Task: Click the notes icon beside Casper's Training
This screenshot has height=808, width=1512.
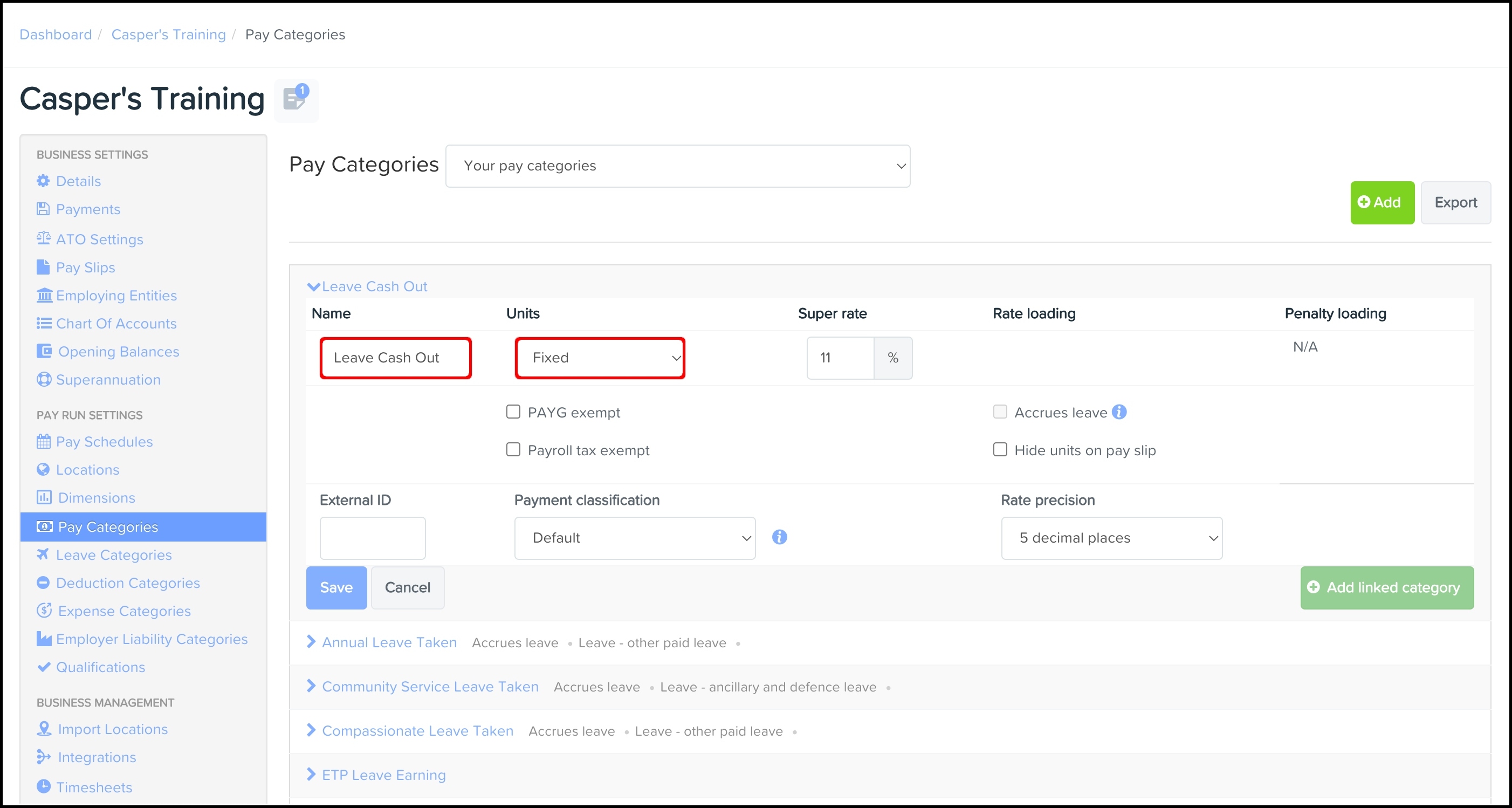Action: pyautogui.click(x=296, y=99)
